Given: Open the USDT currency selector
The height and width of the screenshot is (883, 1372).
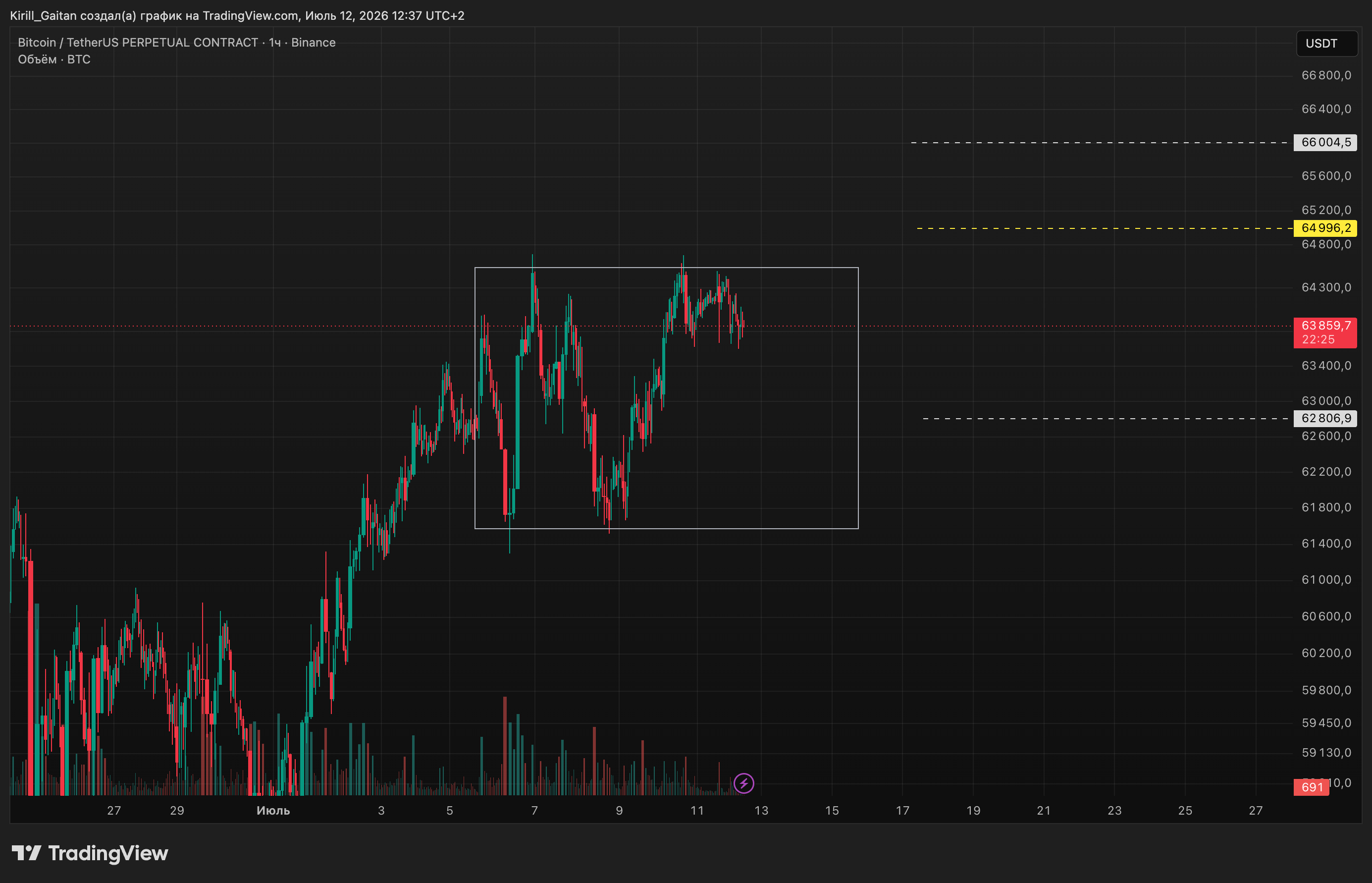Looking at the screenshot, I should coord(1327,44).
